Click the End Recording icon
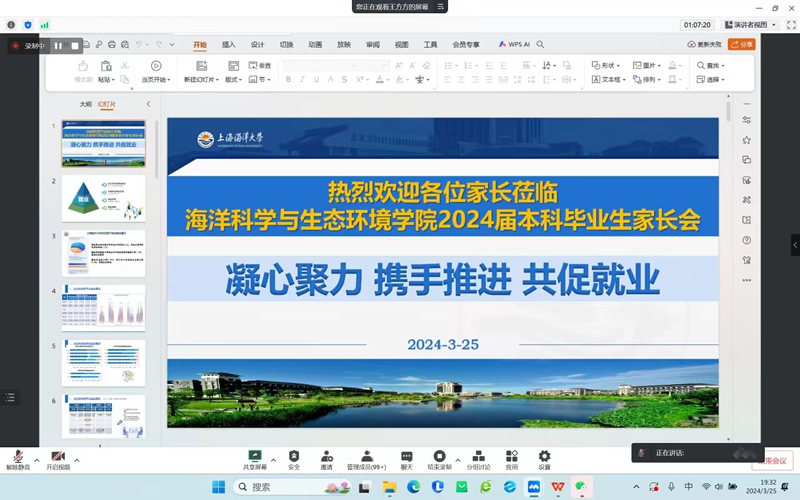This screenshot has width=800, height=500. point(439,458)
